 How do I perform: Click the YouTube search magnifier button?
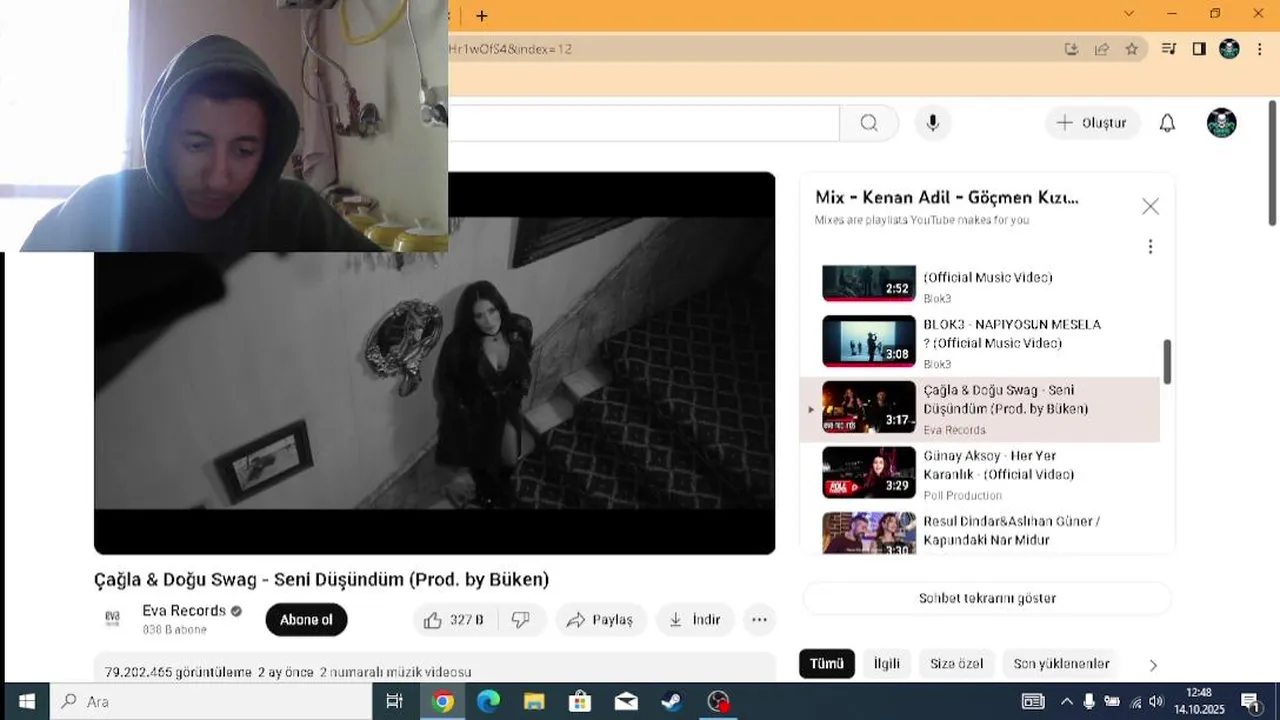[869, 123]
